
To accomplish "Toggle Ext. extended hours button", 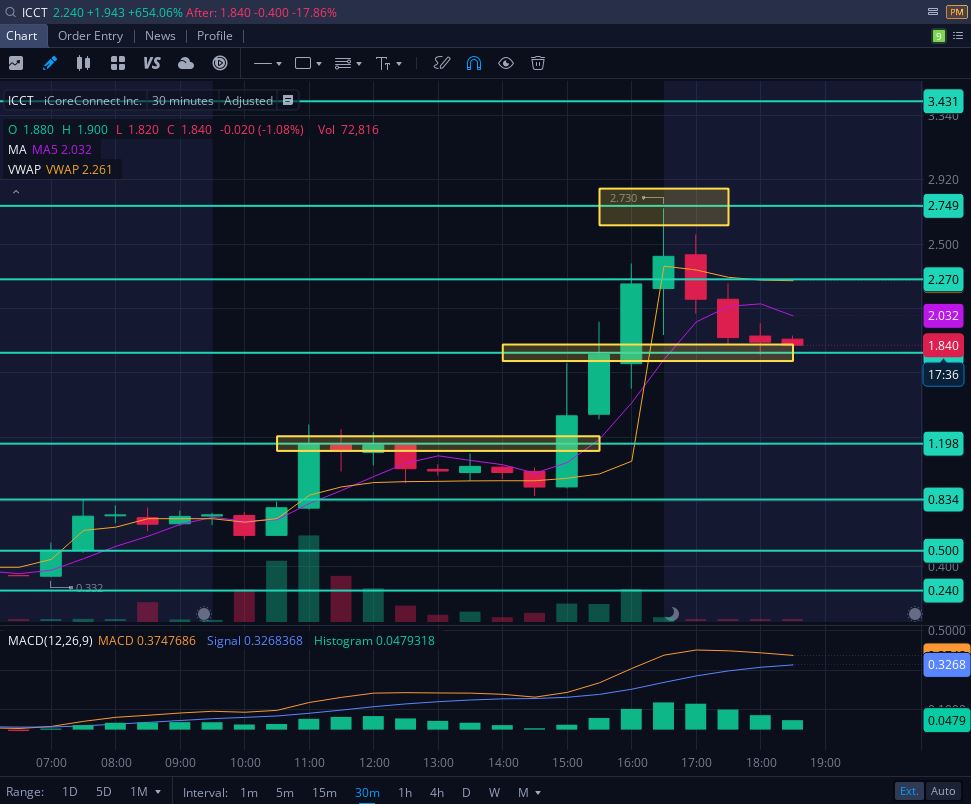I will point(909,791).
